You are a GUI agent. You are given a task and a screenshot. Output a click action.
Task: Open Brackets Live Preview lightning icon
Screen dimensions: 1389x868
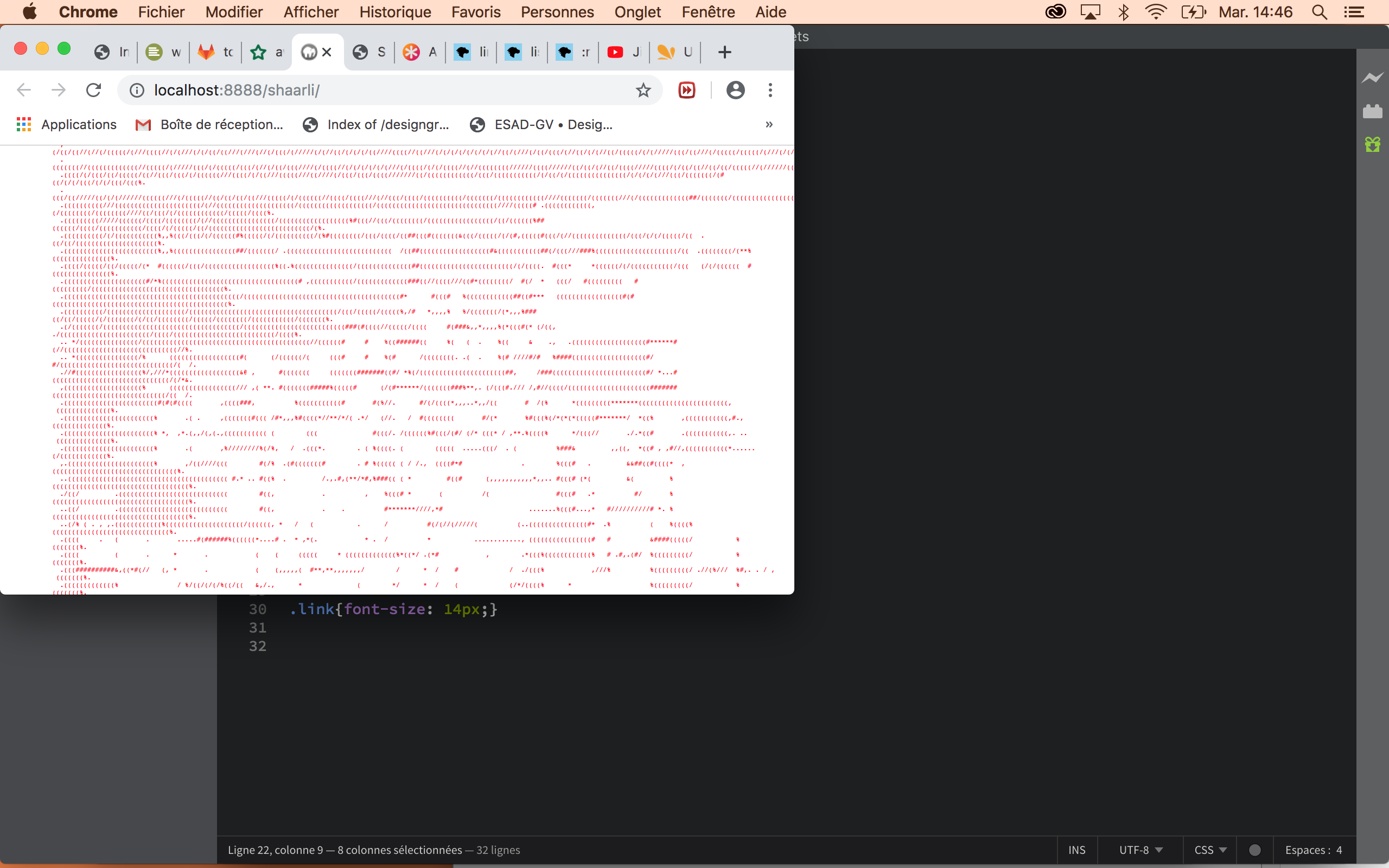[1372, 78]
